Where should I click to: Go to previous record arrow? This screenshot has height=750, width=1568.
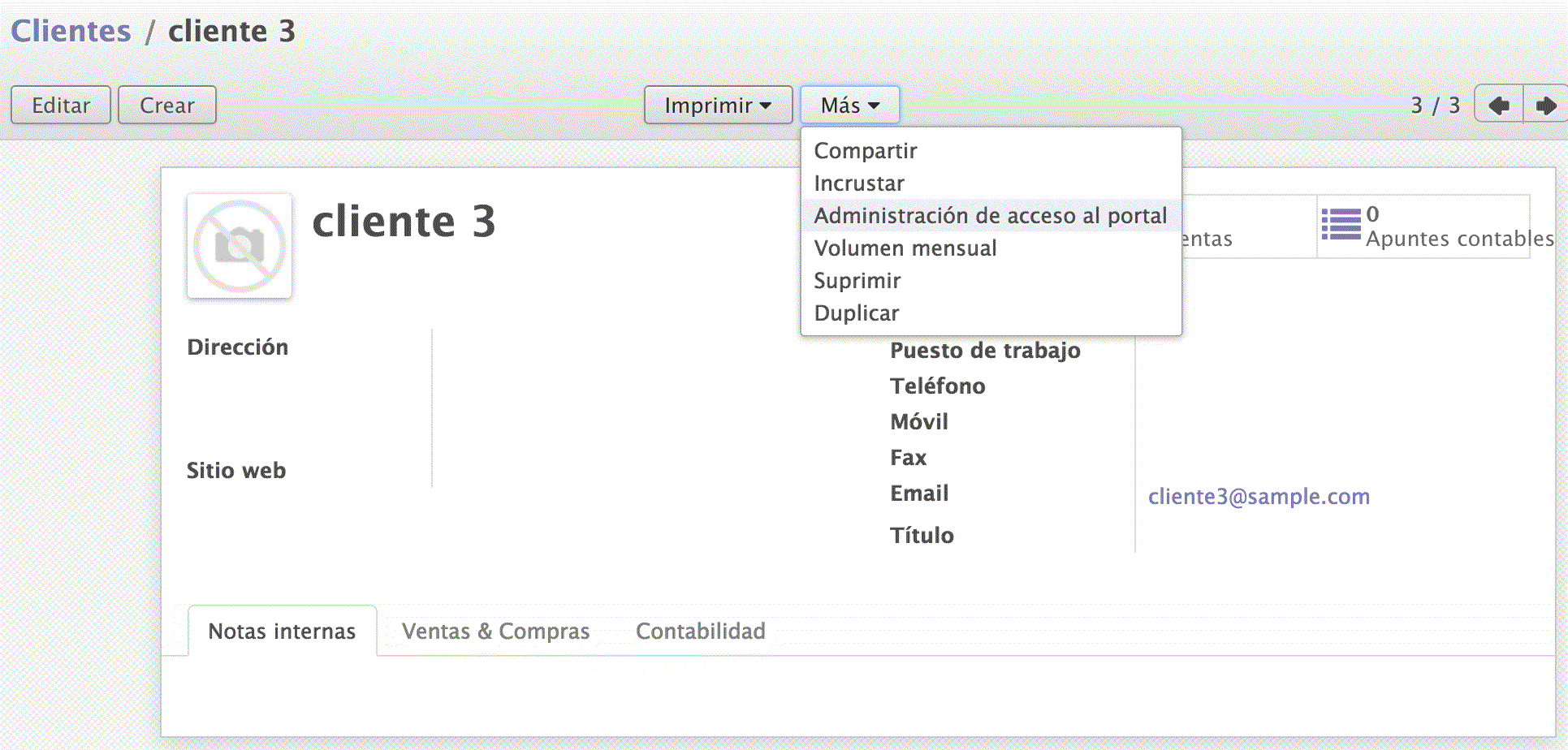[1498, 106]
